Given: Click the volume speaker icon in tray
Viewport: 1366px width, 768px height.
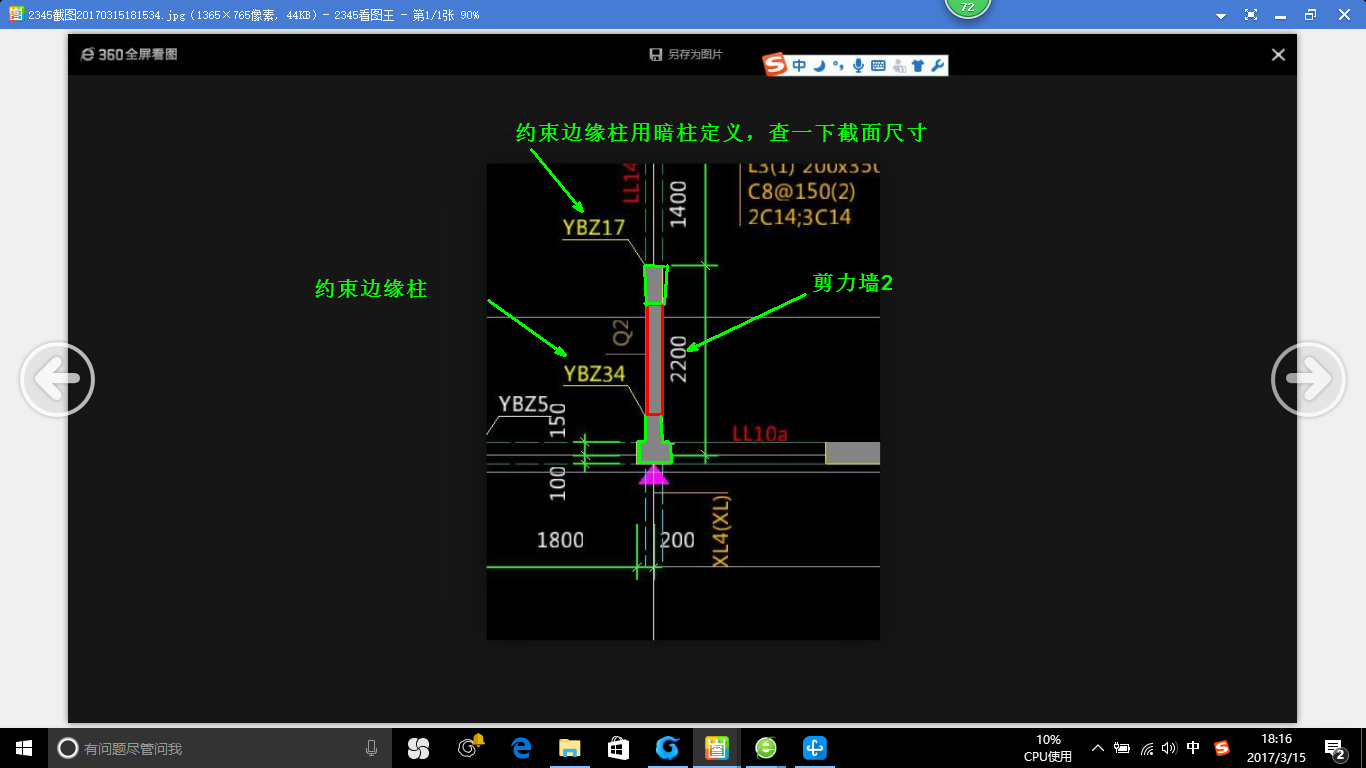Looking at the screenshot, I should (x=1169, y=748).
